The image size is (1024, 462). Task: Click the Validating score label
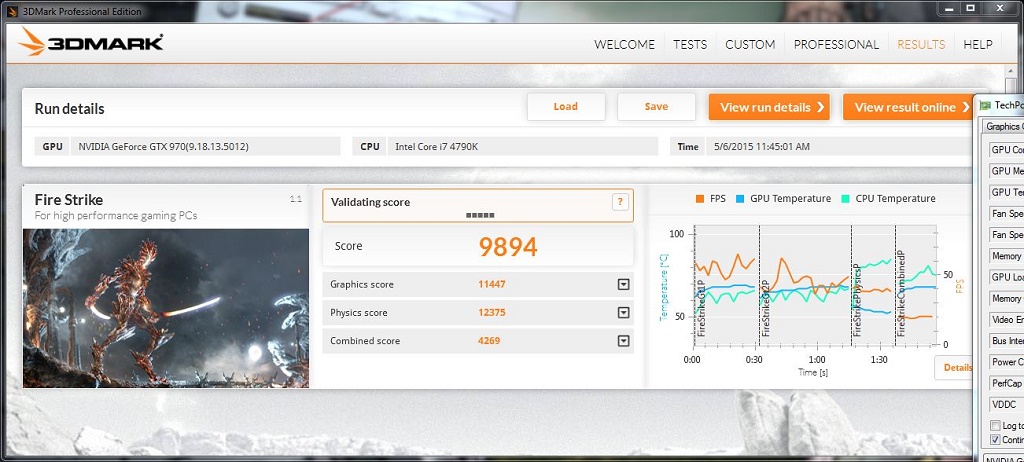370,202
